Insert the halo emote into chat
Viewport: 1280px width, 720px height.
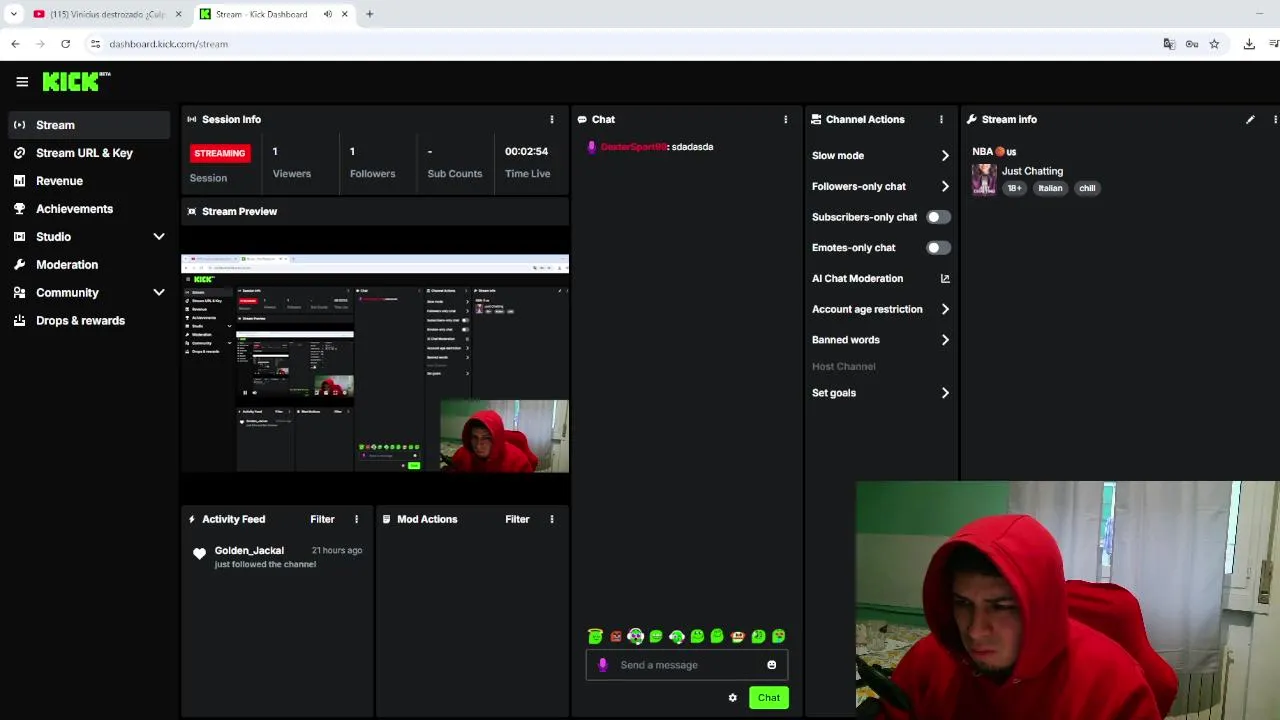coord(595,636)
